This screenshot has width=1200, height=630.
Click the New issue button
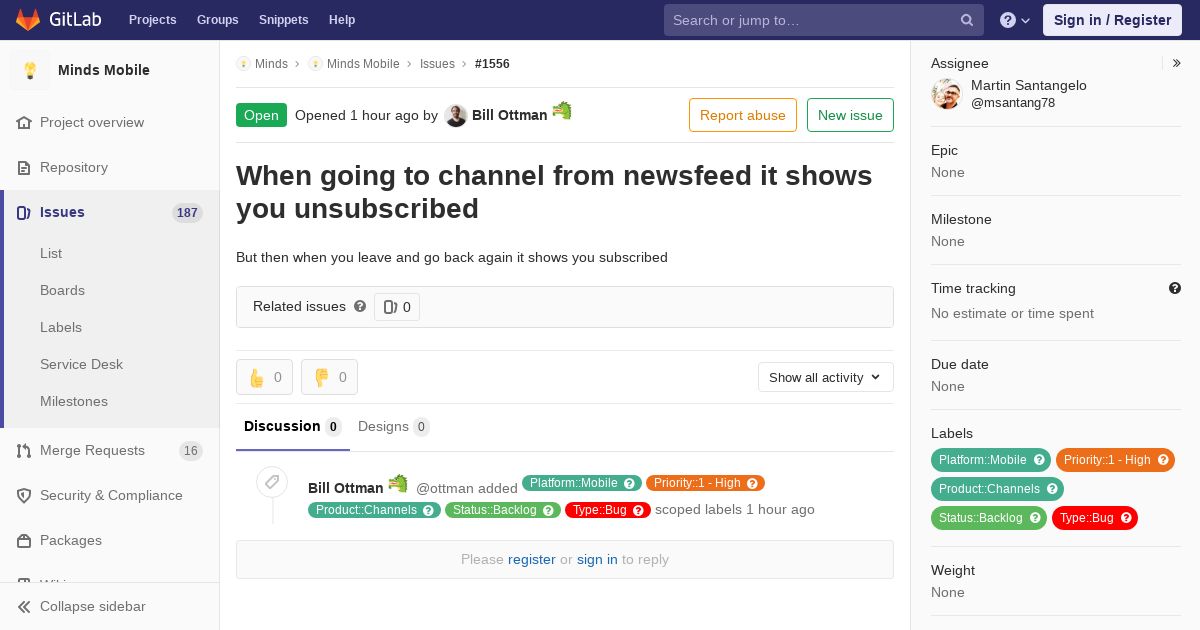pyautogui.click(x=850, y=115)
